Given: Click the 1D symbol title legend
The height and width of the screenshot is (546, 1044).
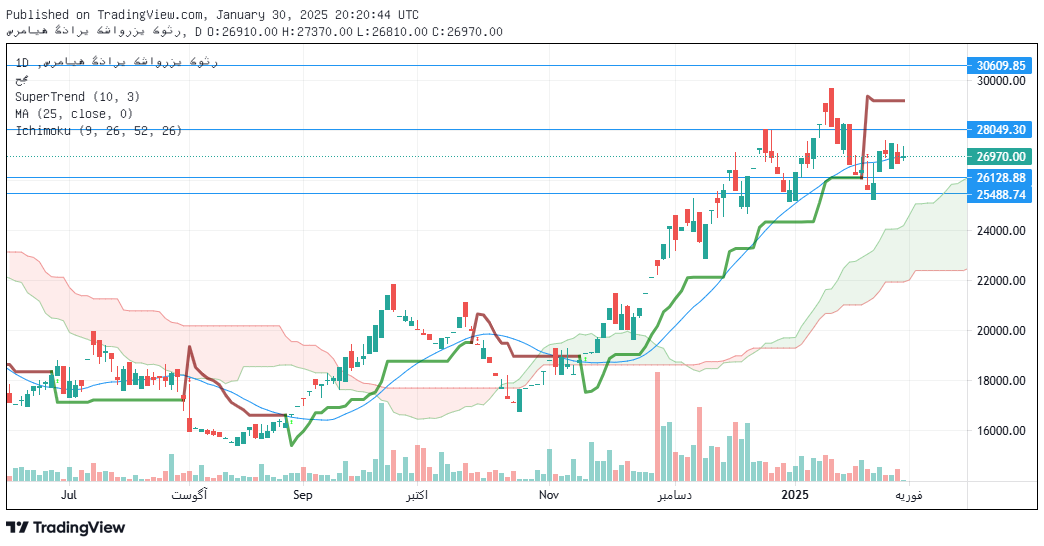Looking at the screenshot, I should coord(117,62).
